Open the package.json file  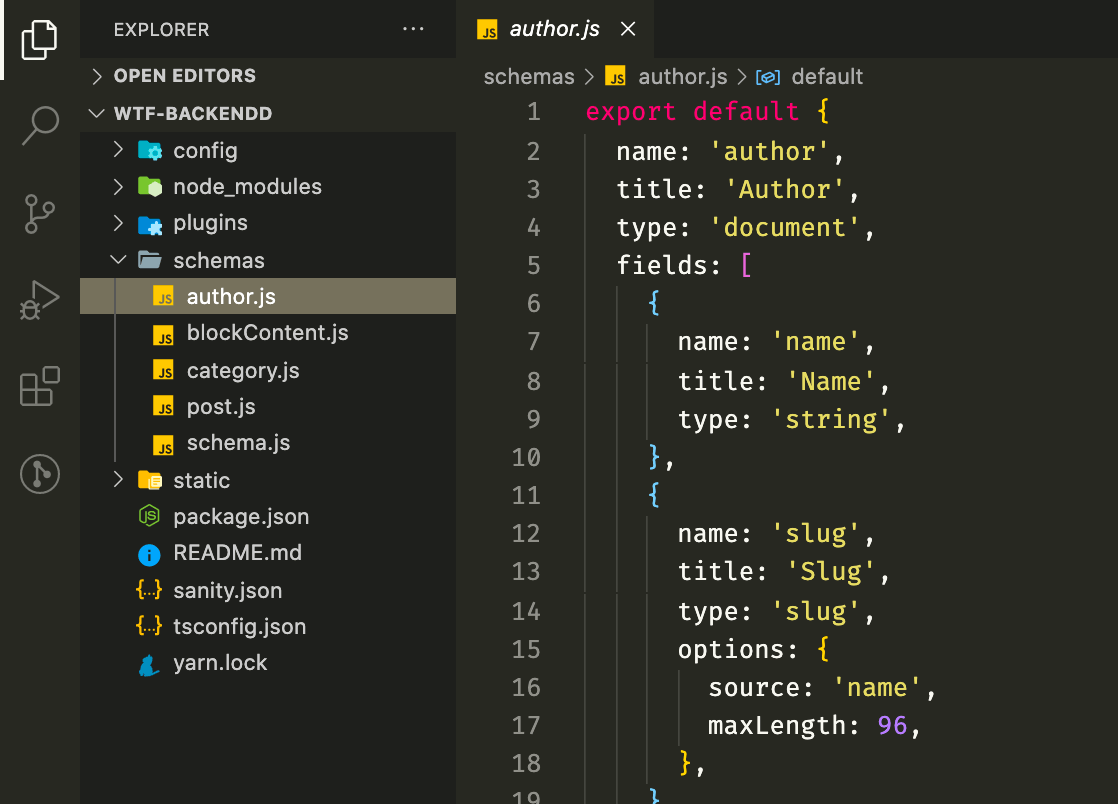pos(240,517)
